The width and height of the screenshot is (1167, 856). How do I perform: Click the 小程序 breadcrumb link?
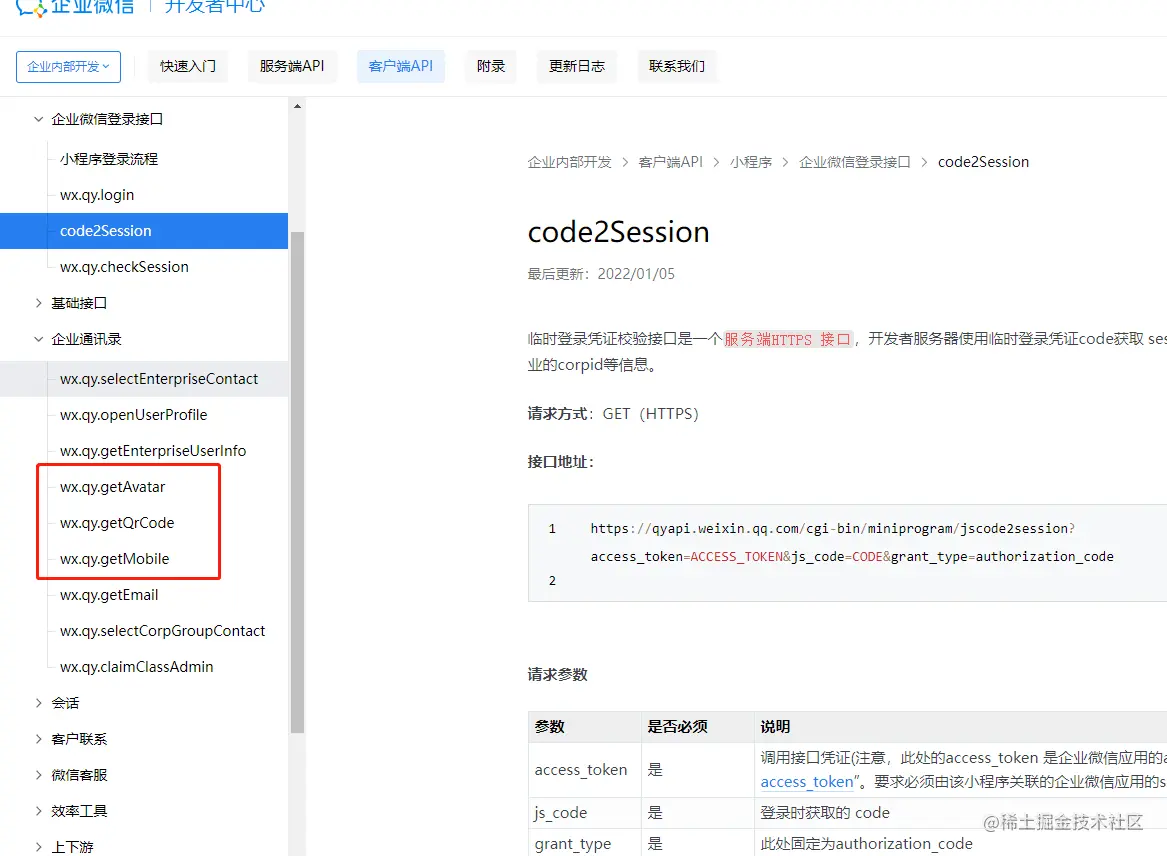pyautogui.click(x=752, y=161)
